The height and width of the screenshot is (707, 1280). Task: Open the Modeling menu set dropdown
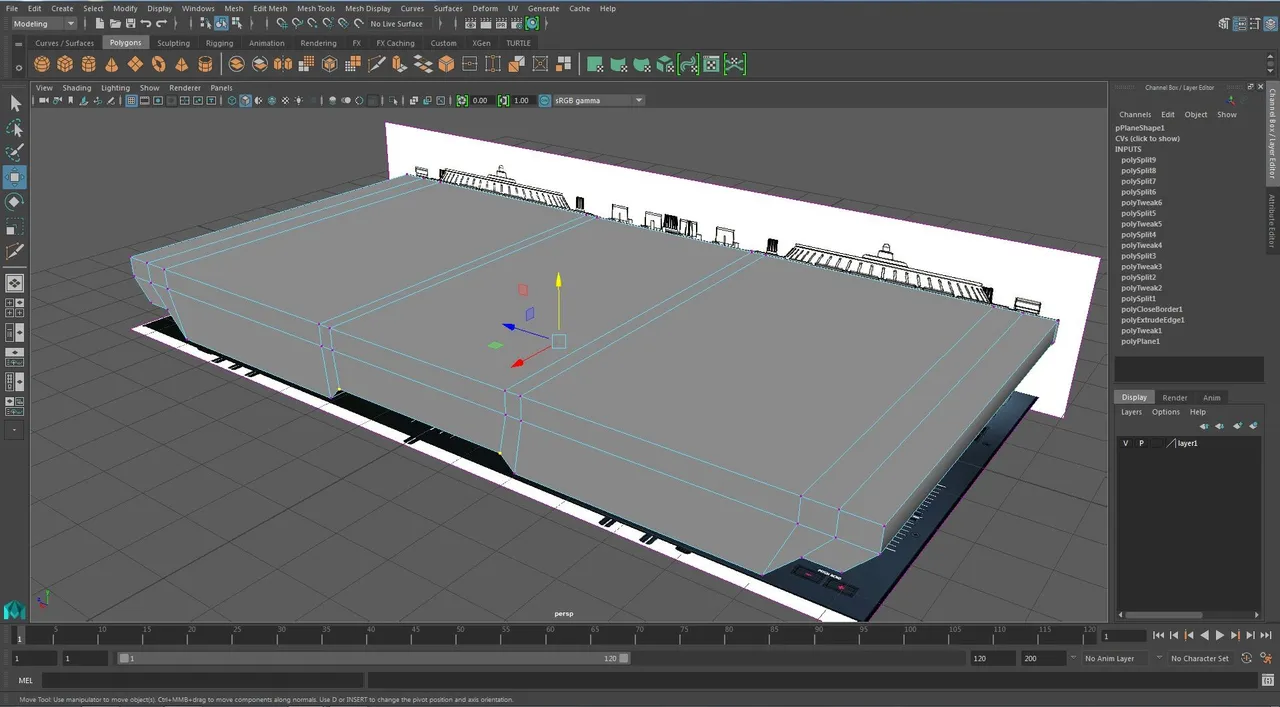[x=43, y=23]
